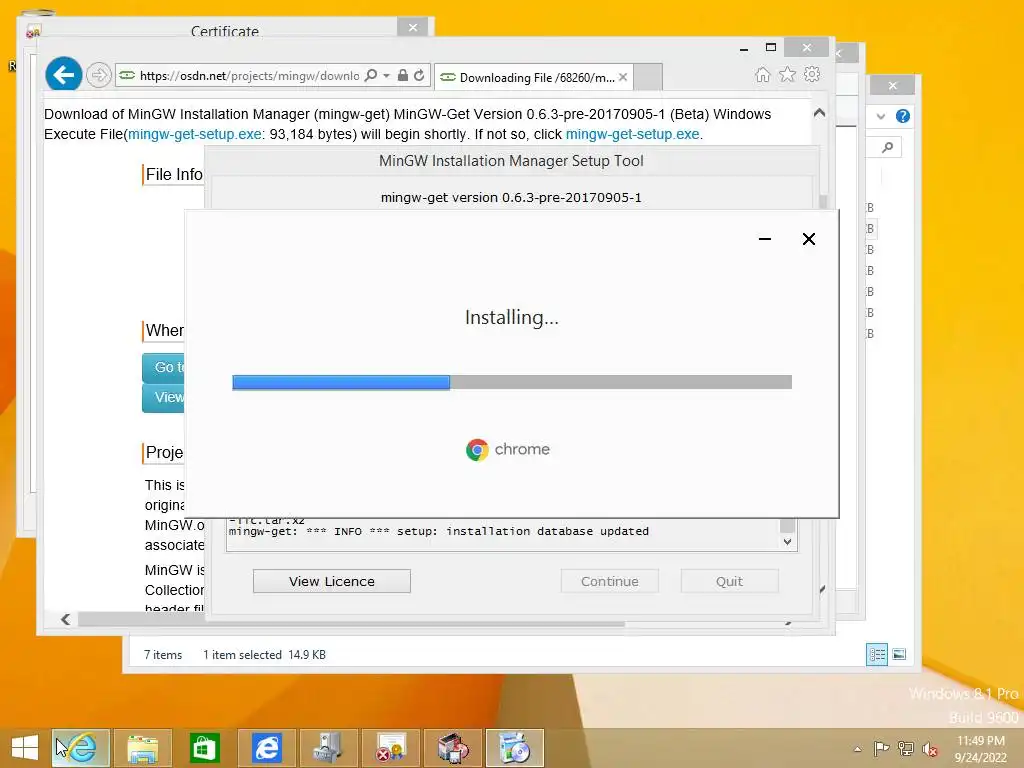Screen dimensions: 1024x768
Task: Click the MinGW Installation Manager Setup Tool title
Action: 511,161
